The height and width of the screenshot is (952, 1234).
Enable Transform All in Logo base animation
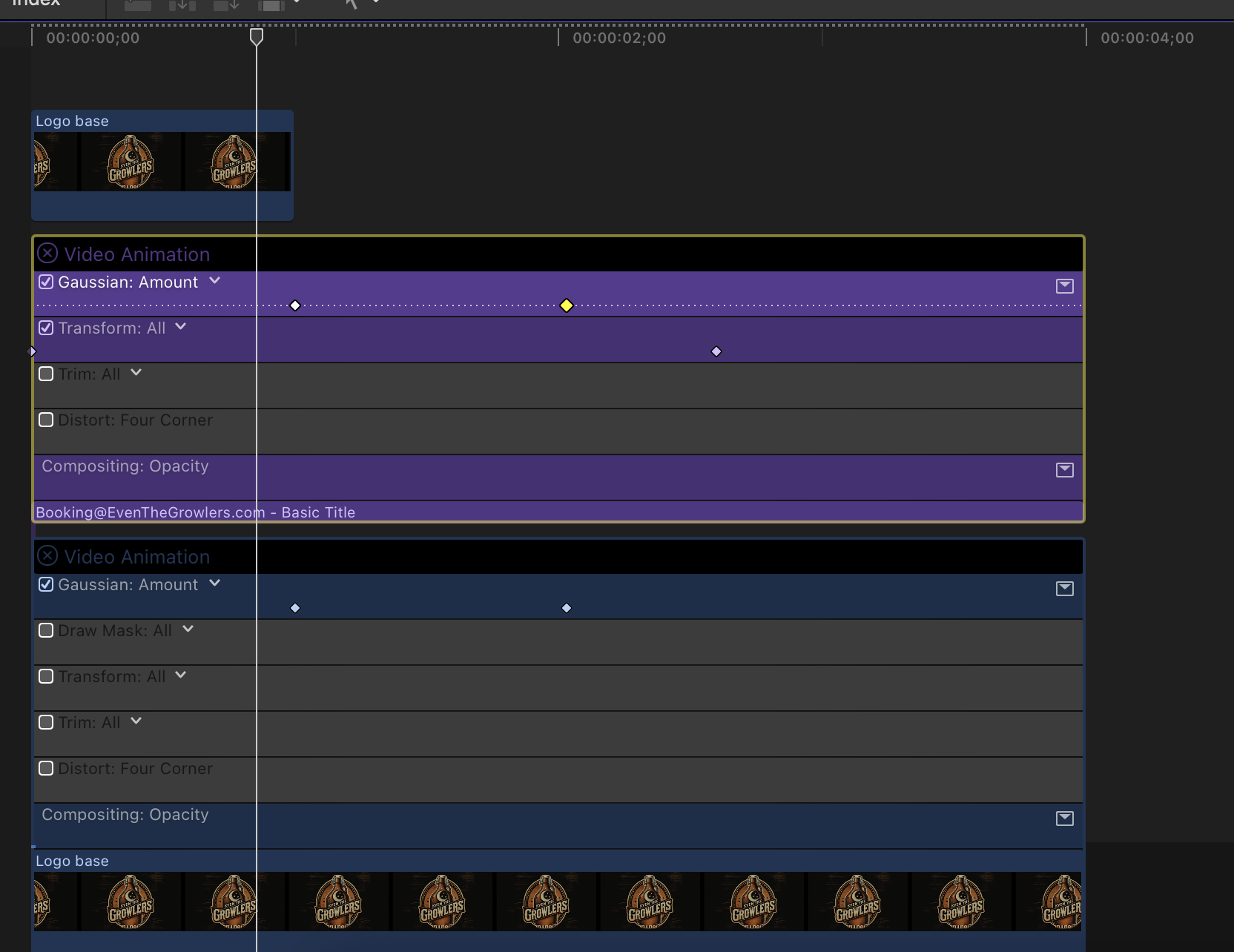[x=46, y=676]
